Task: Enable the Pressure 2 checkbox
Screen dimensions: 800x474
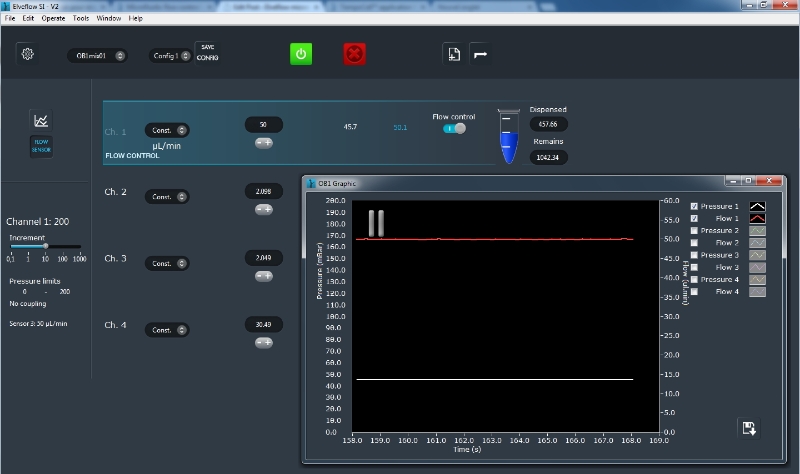Action: (x=694, y=231)
